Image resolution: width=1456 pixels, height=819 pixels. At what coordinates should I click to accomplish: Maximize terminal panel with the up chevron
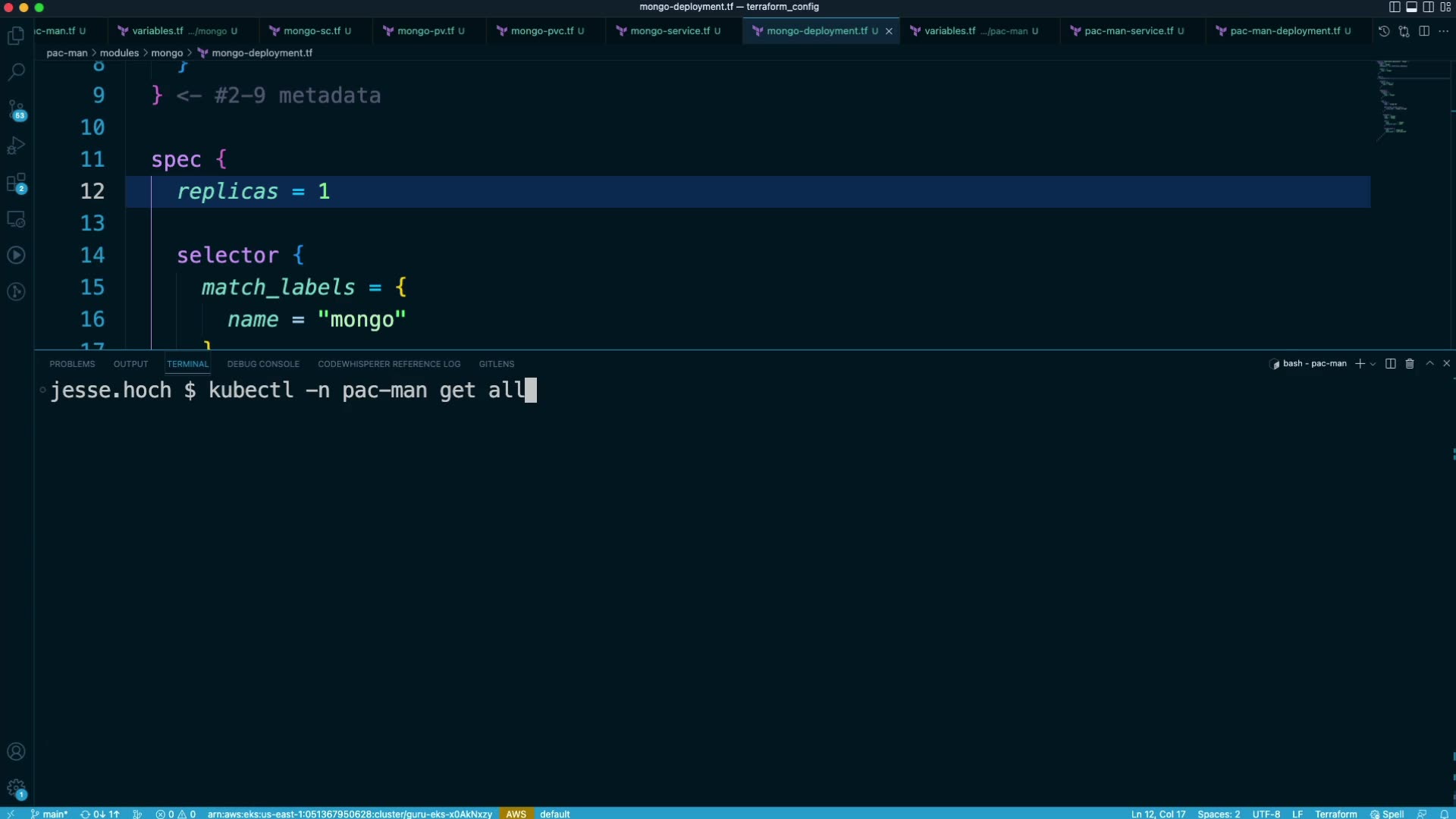1429,364
